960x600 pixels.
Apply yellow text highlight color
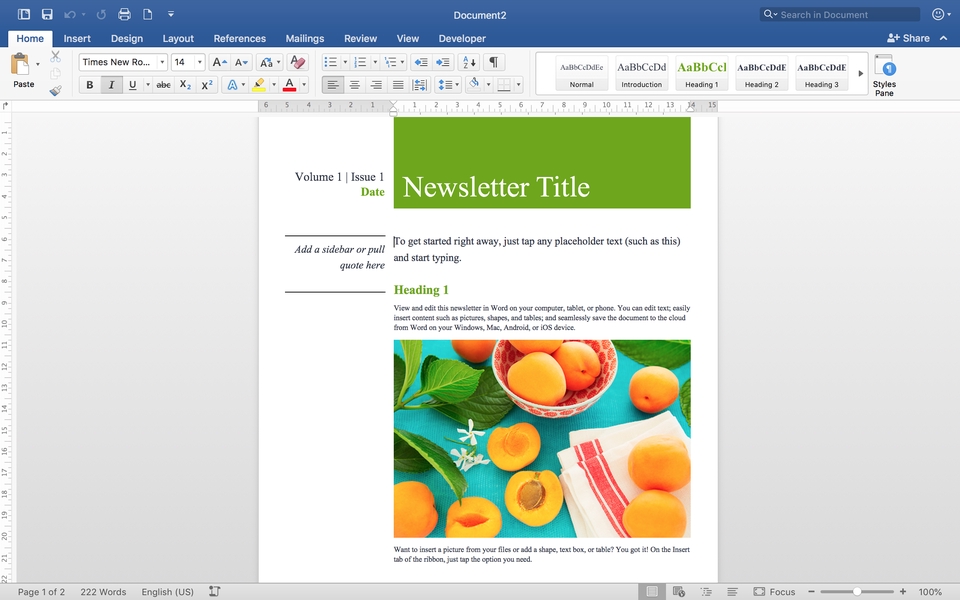pyautogui.click(x=260, y=84)
